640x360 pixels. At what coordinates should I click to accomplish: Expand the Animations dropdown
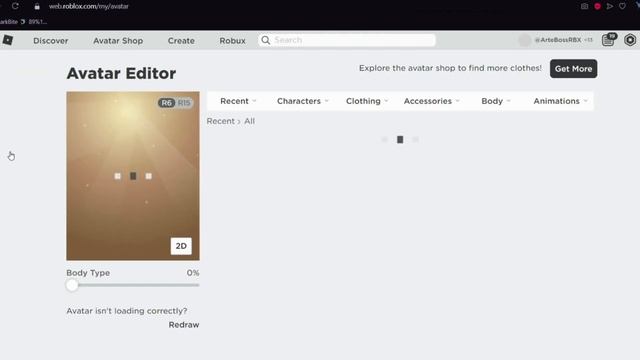pyautogui.click(x=560, y=101)
